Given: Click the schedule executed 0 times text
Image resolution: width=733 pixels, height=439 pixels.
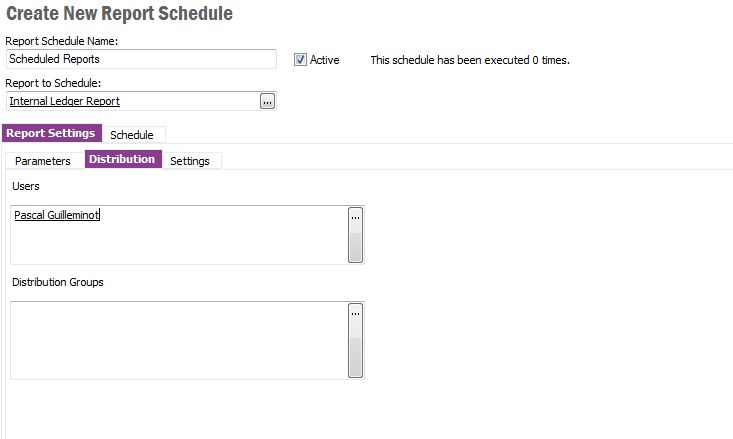Looking at the screenshot, I should 470,60.
